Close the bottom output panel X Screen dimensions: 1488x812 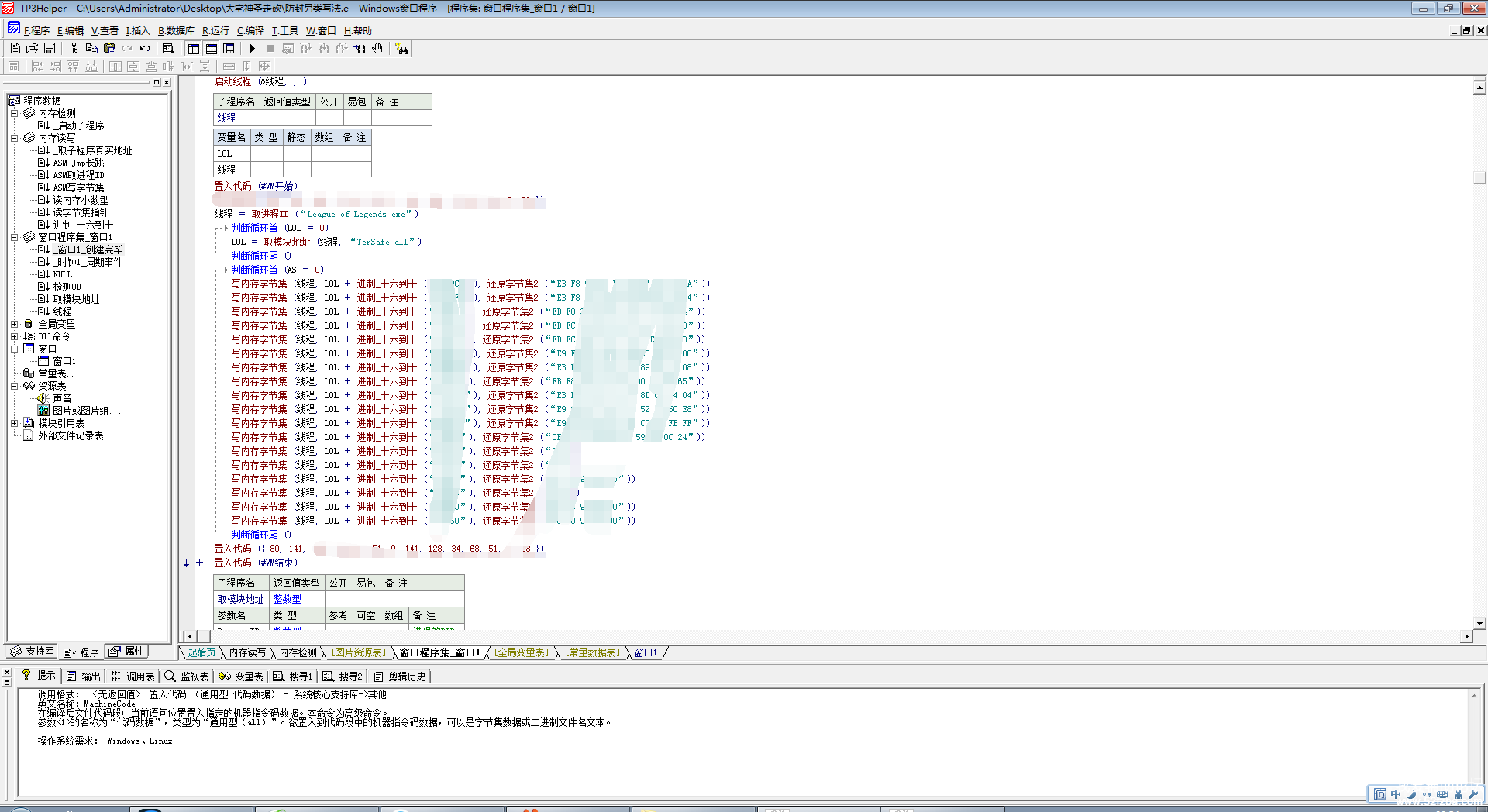(x=7, y=673)
